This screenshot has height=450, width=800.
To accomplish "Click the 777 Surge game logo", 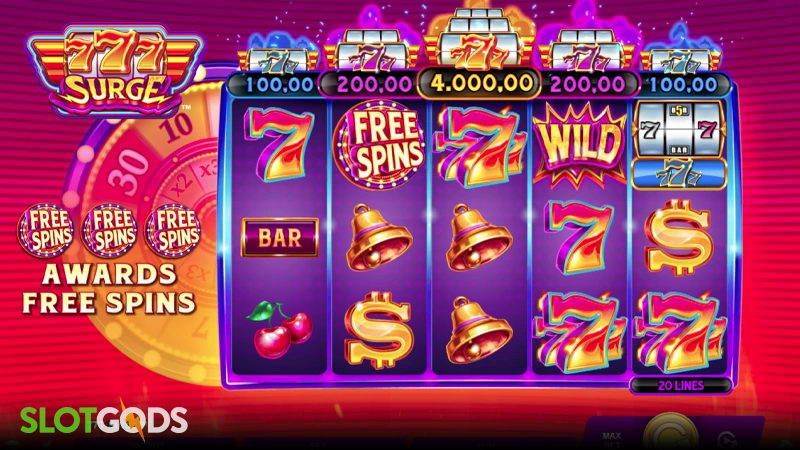I will [x=115, y=70].
